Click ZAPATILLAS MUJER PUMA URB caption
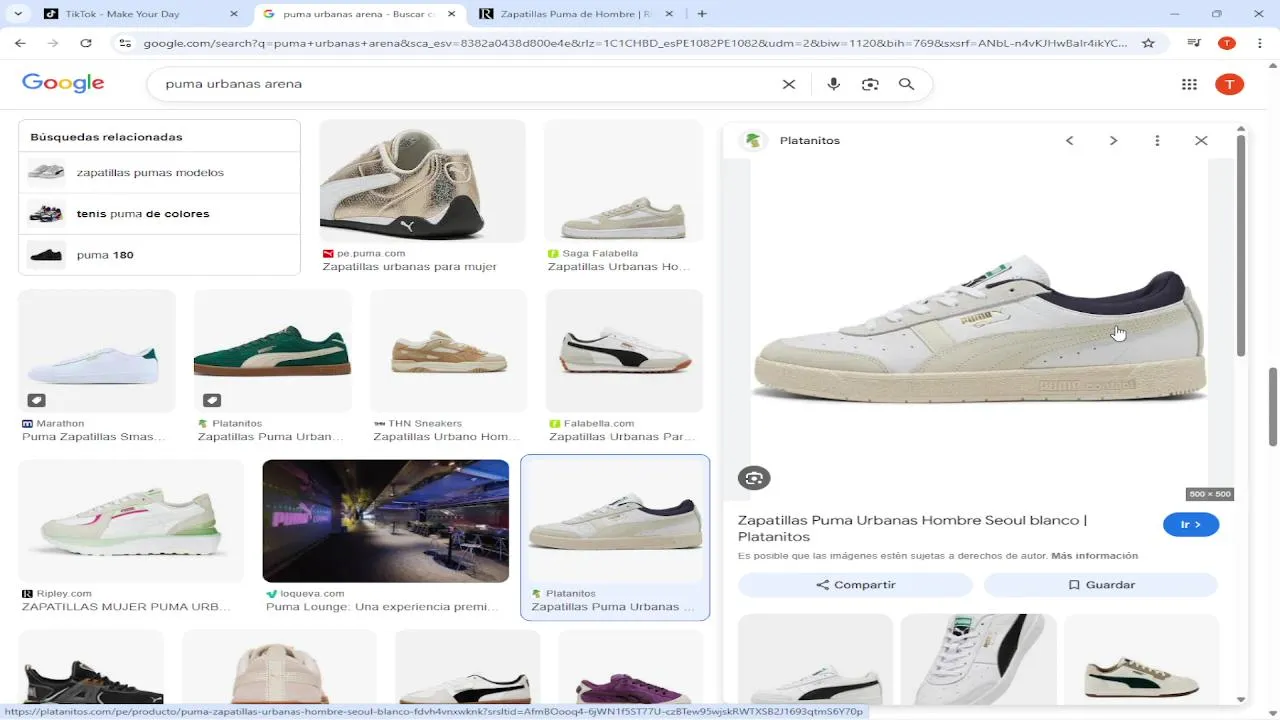The width and height of the screenshot is (1280, 720). (x=126, y=607)
